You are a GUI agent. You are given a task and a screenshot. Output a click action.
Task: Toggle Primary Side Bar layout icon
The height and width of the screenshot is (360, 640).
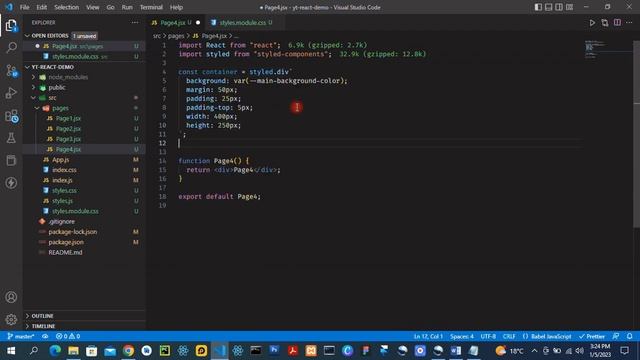pos(538,7)
